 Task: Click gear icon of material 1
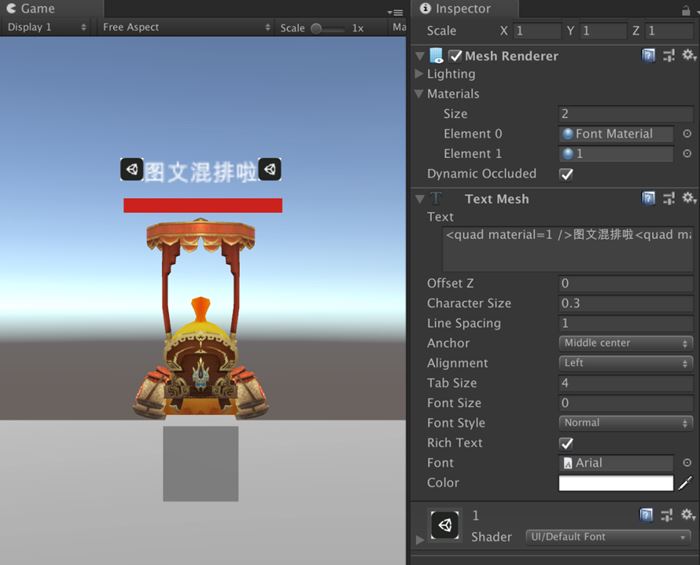(687, 515)
